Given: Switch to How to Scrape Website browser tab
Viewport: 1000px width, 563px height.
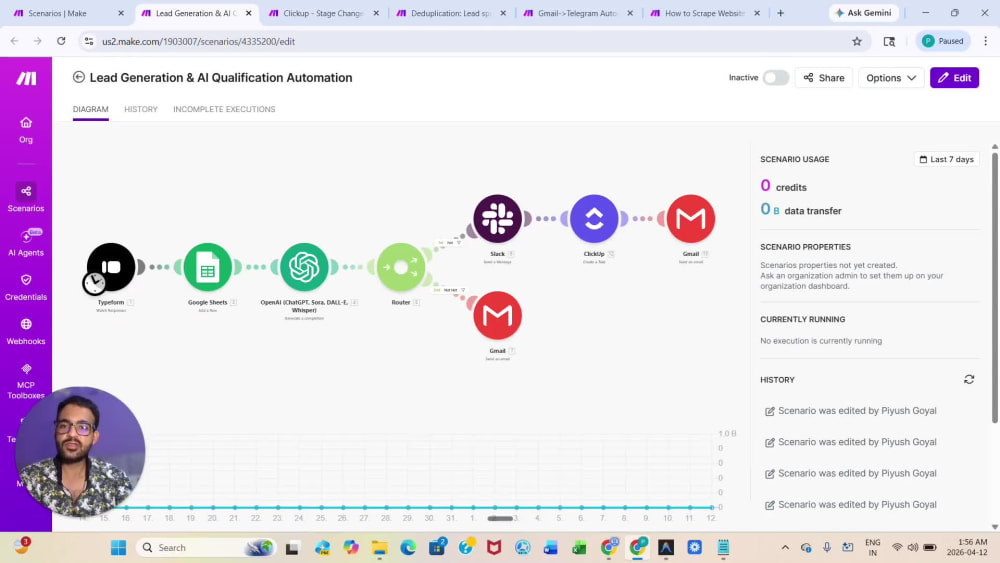Looking at the screenshot, I should click(x=705, y=13).
